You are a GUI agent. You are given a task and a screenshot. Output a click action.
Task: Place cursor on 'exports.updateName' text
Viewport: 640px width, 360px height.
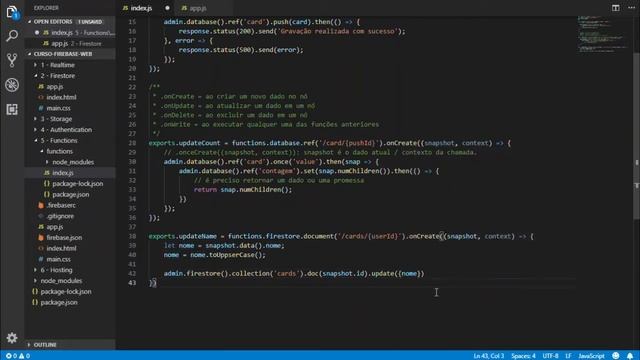182,236
